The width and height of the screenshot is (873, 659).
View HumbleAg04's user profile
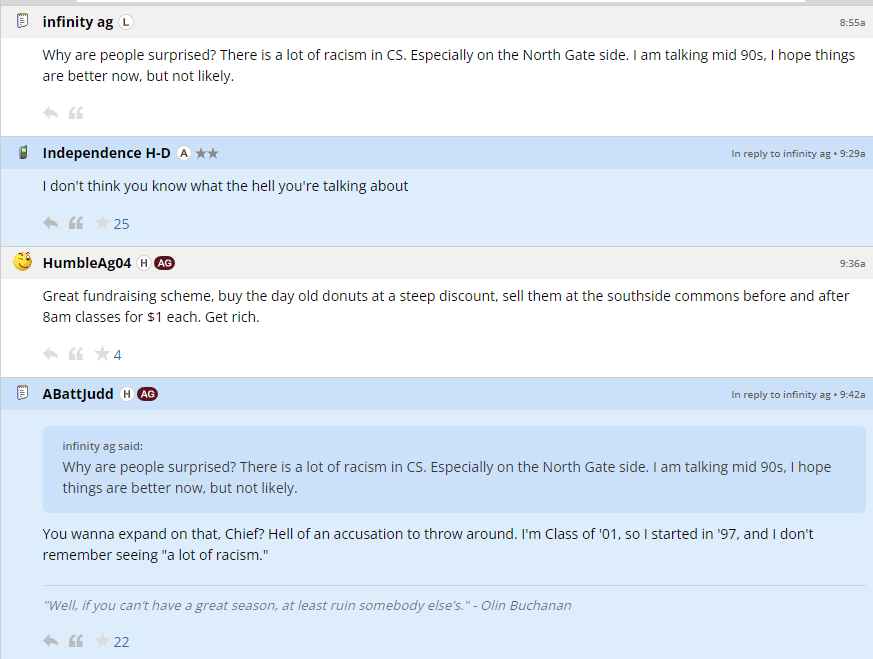pyautogui.click(x=87, y=263)
